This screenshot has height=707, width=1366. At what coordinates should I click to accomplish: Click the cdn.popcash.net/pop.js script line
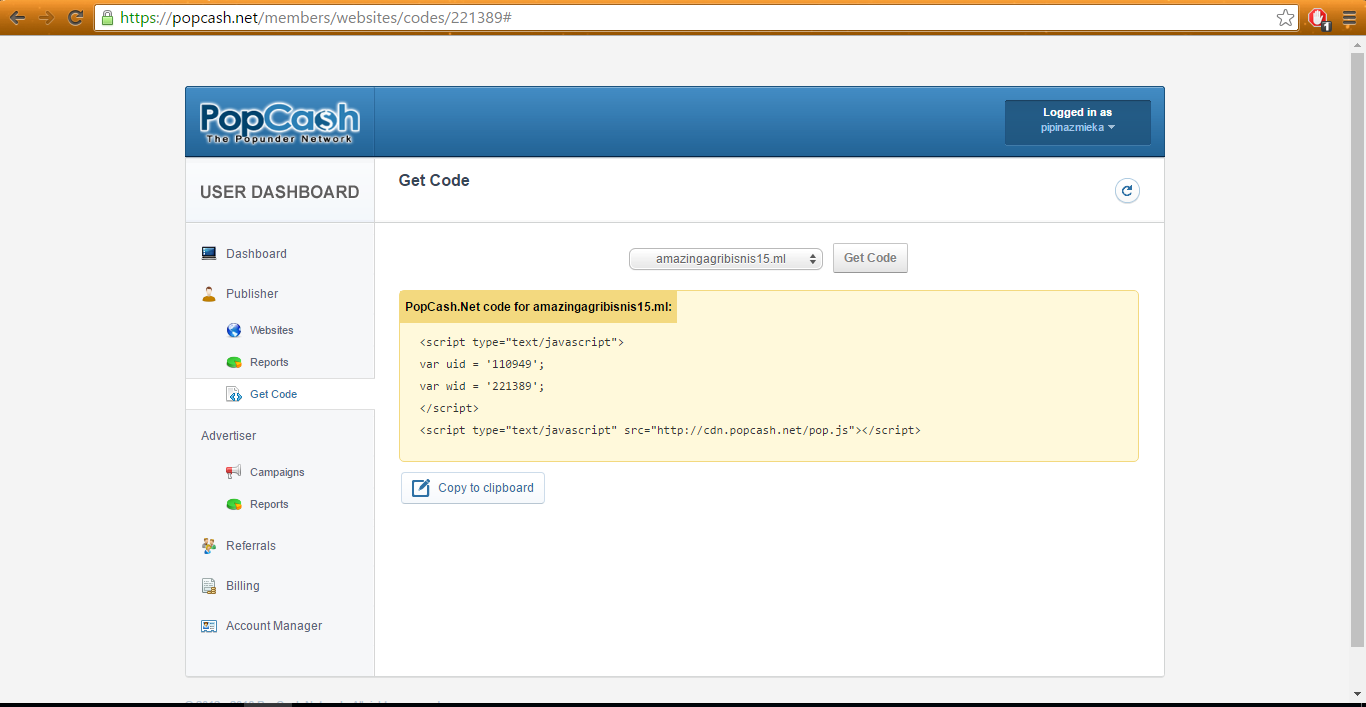click(670, 430)
